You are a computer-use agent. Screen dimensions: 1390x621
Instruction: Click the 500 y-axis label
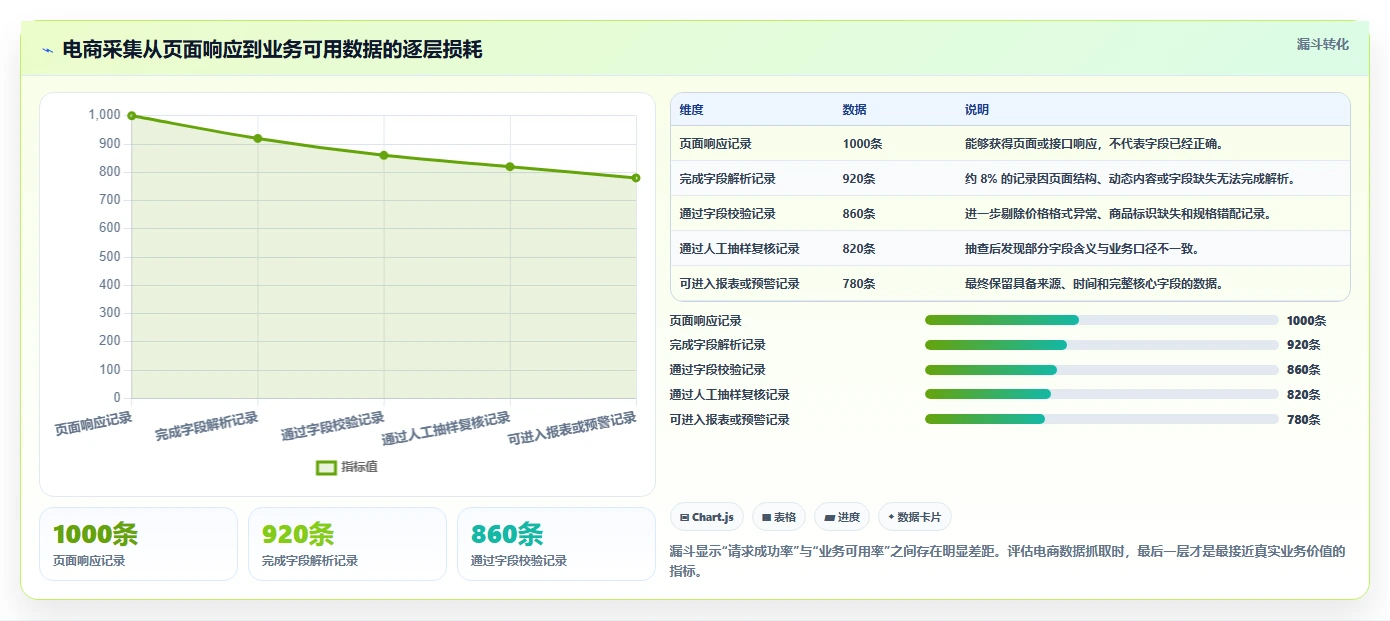pos(110,257)
